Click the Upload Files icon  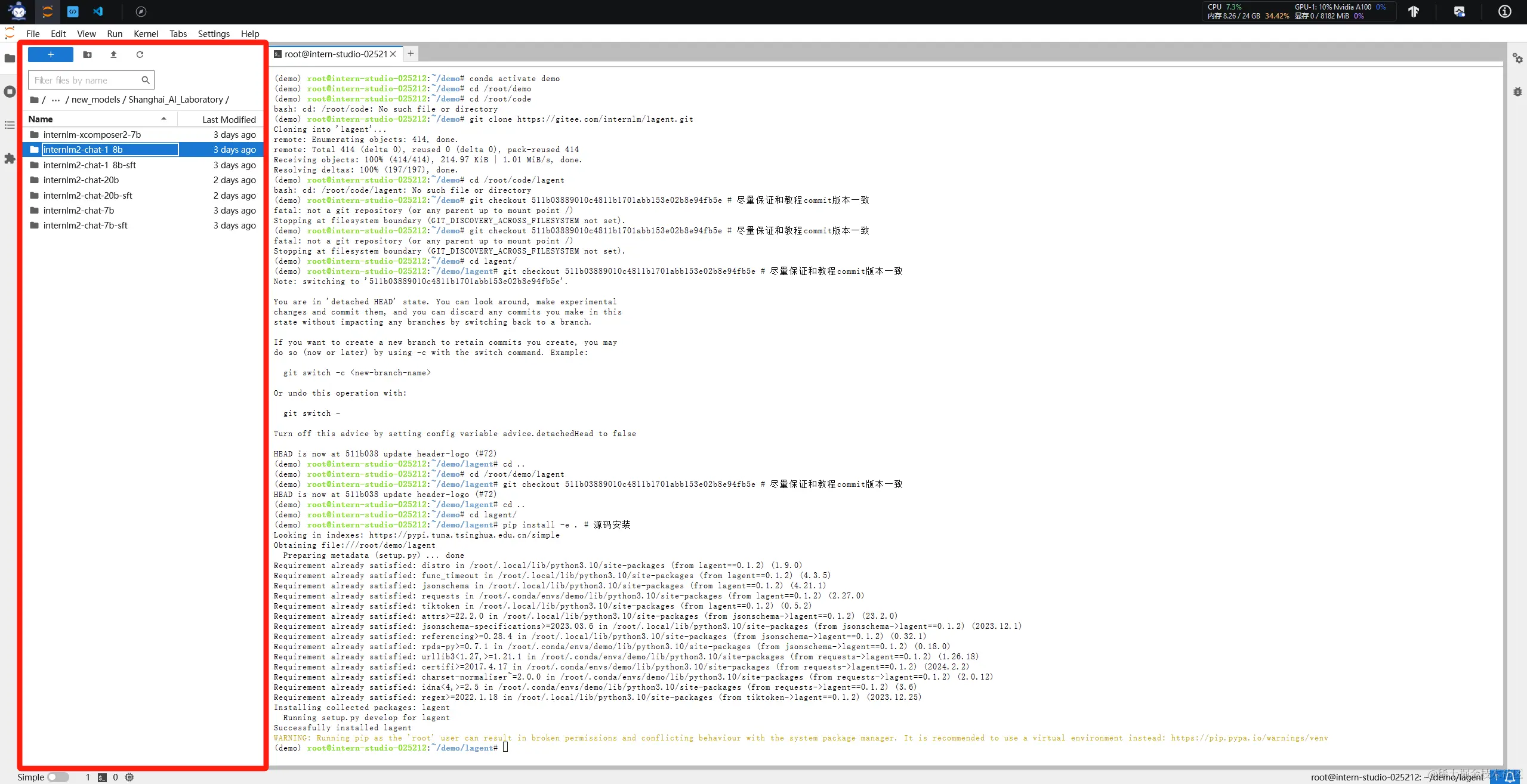click(113, 54)
